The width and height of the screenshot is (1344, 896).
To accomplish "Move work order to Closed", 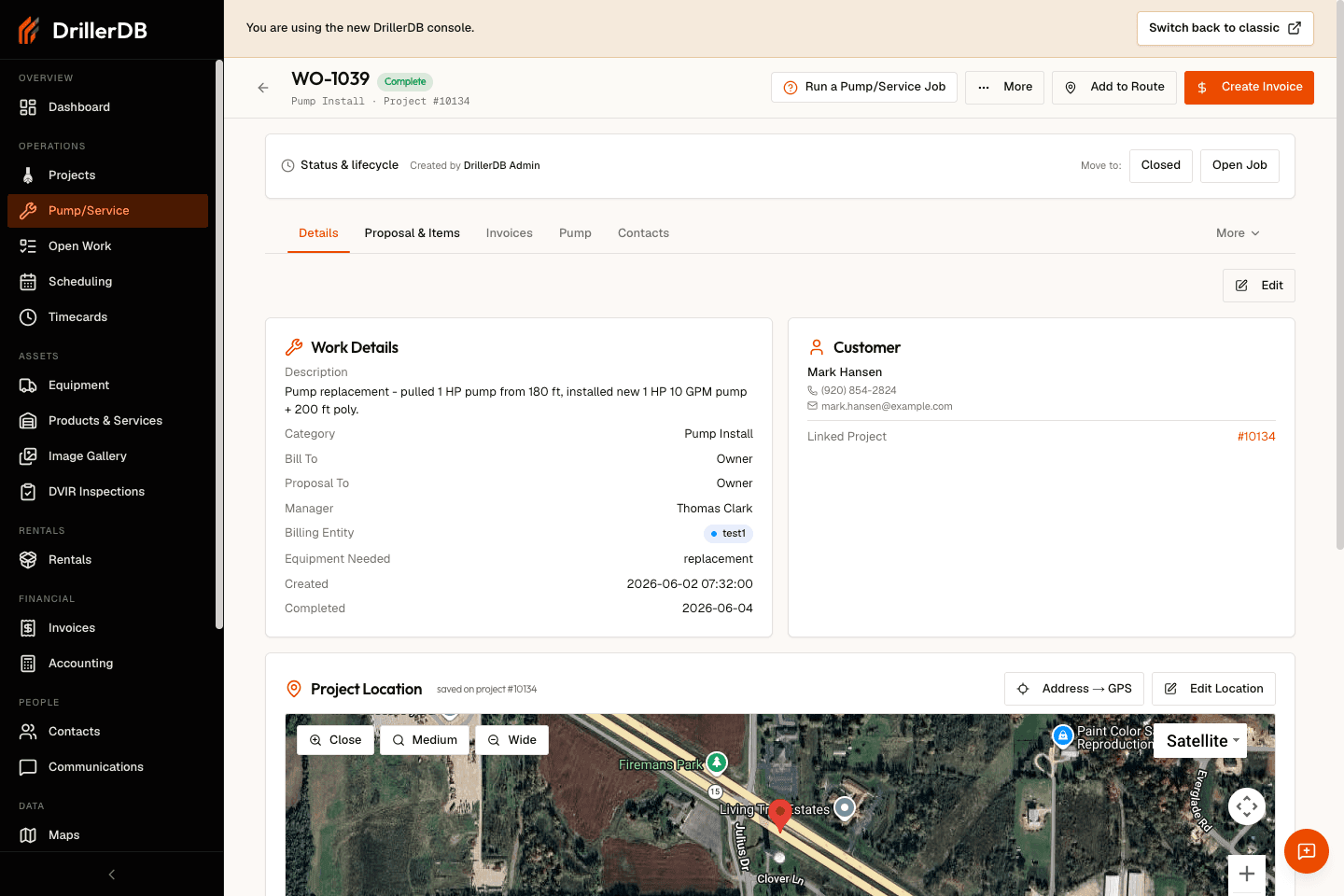I will pos(1160,166).
